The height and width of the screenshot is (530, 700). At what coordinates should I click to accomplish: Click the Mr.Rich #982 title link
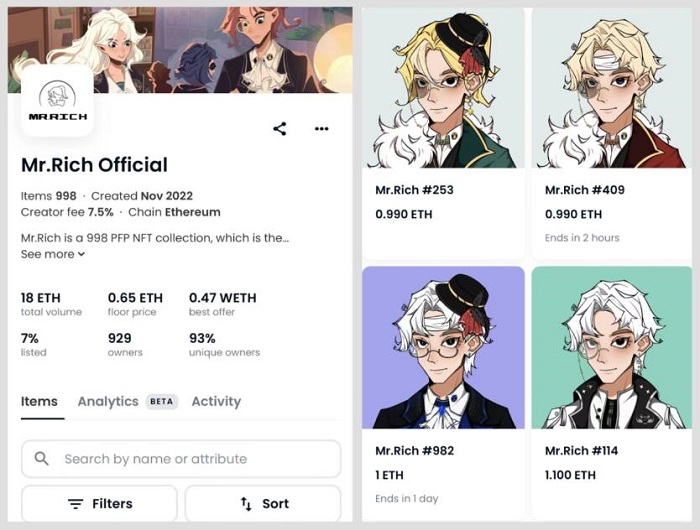[x=414, y=451]
